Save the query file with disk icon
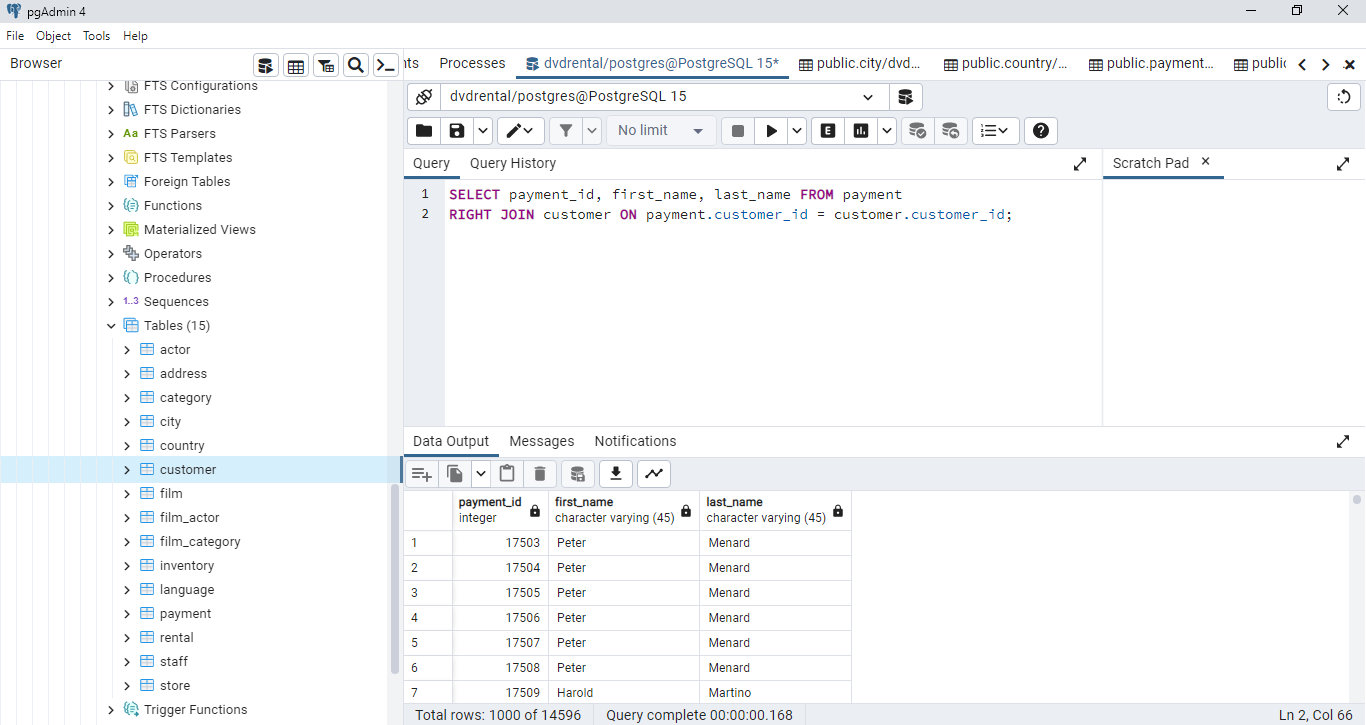This screenshot has height=725, width=1366. 457,131
